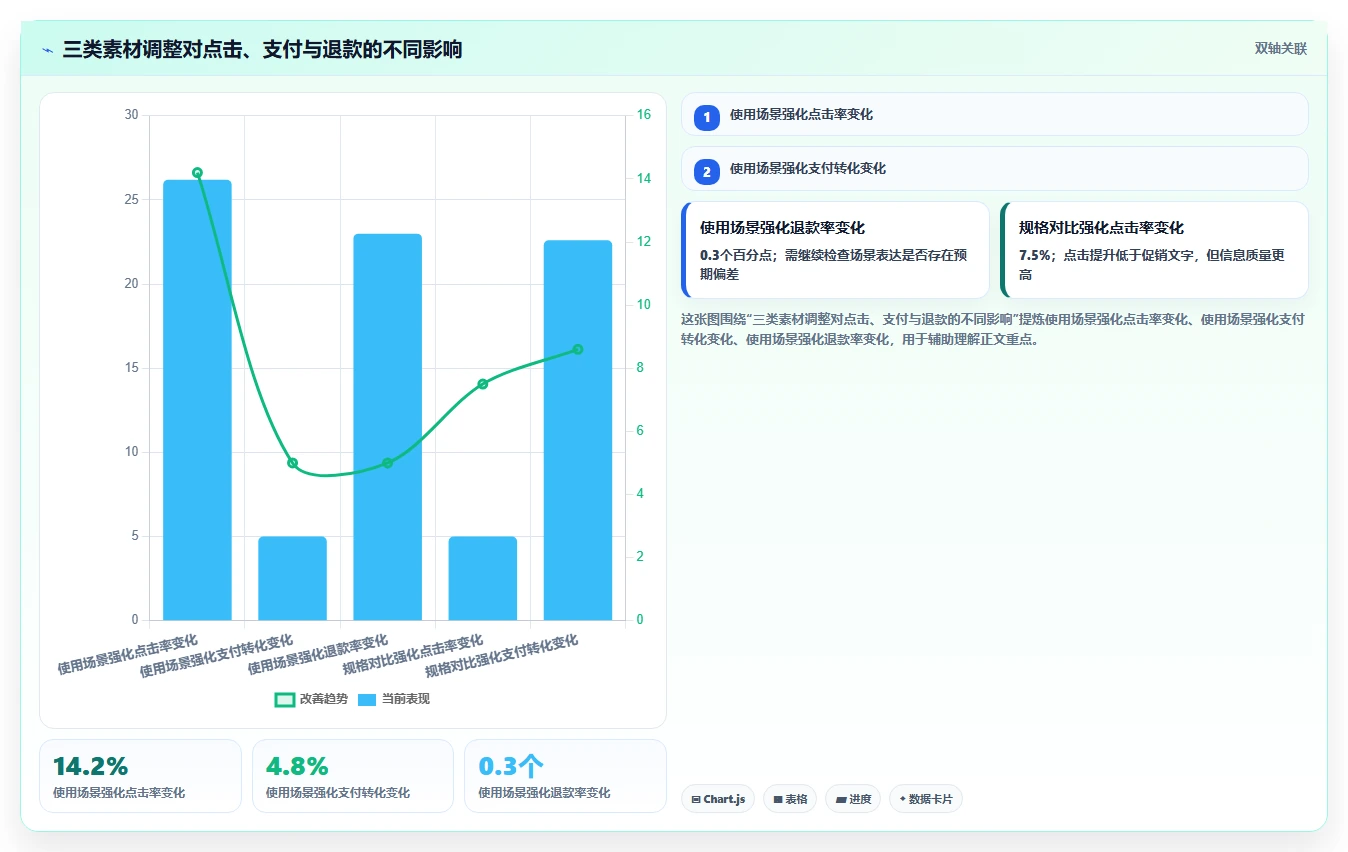The image size is (1348, 852).
Task: Click the lightning icon beside the chart title
Action: click(48, 50)
